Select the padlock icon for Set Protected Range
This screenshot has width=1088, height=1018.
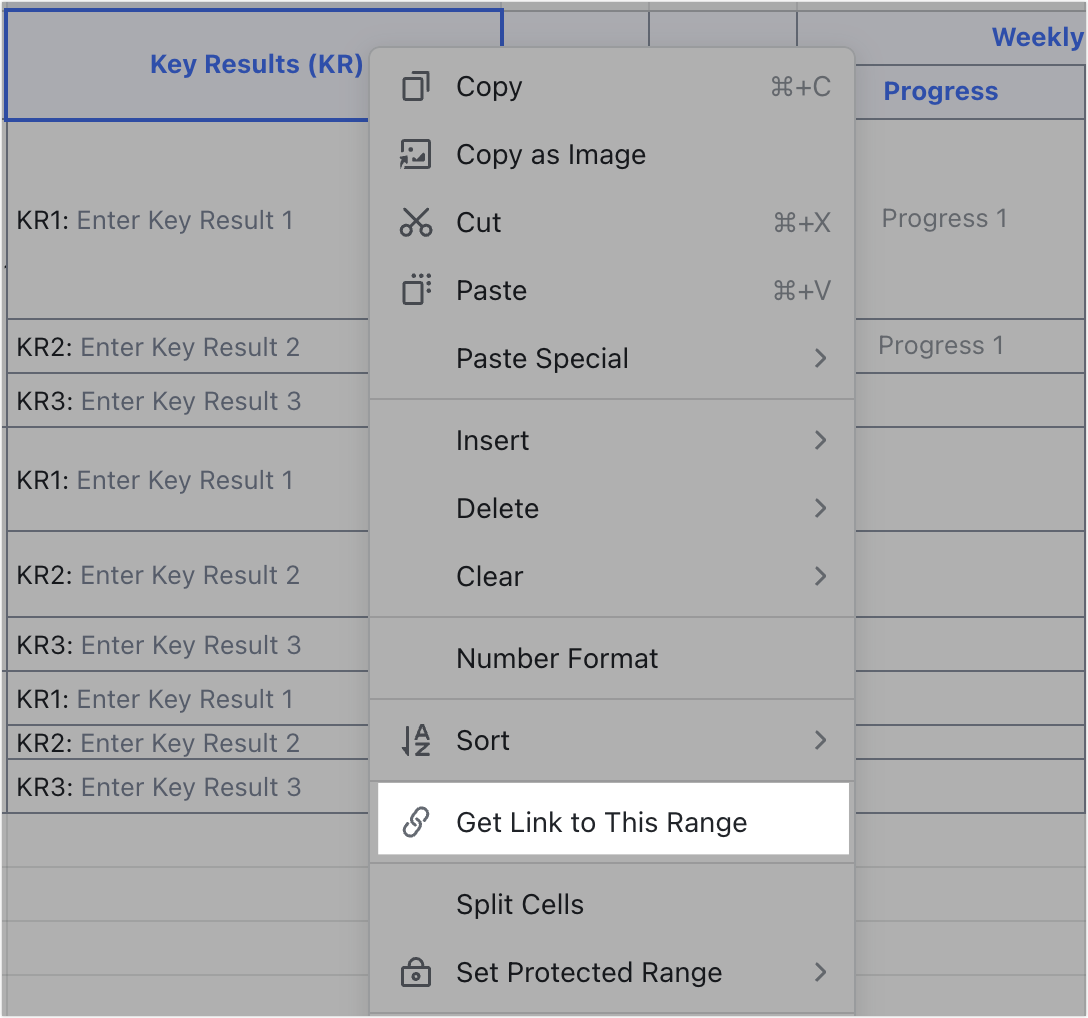[415, 972]
